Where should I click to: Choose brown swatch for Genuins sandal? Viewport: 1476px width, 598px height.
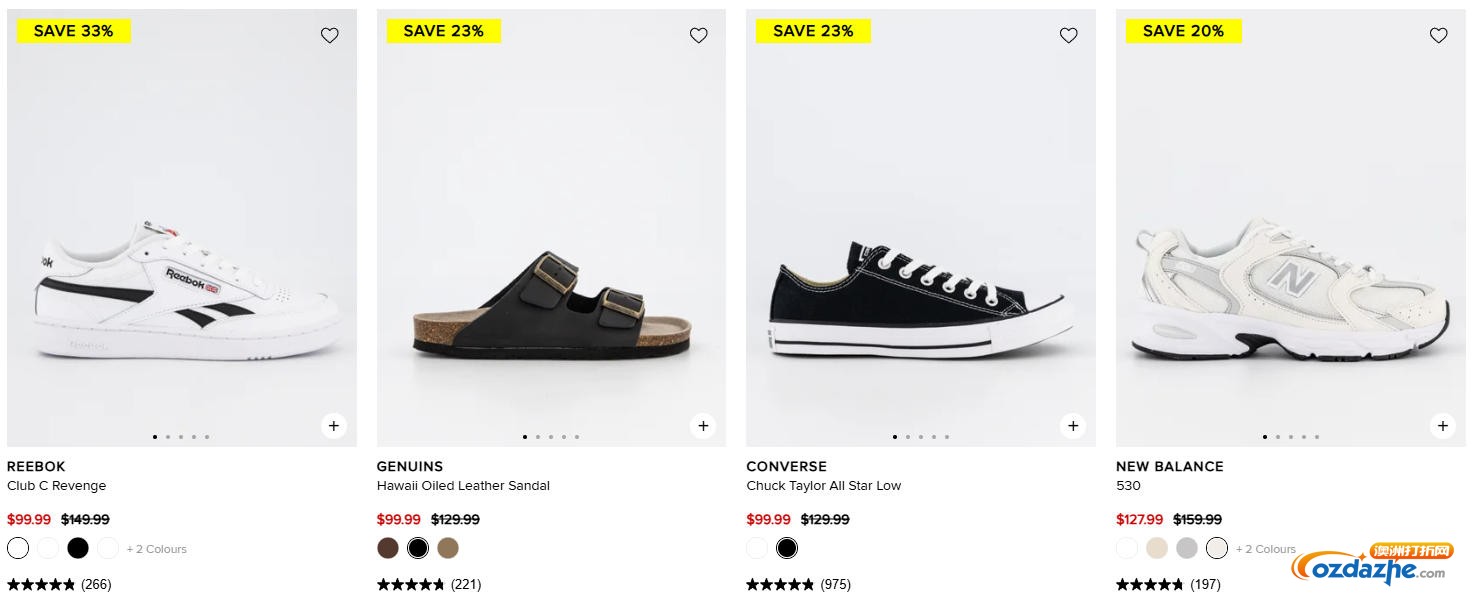(388, 548)
